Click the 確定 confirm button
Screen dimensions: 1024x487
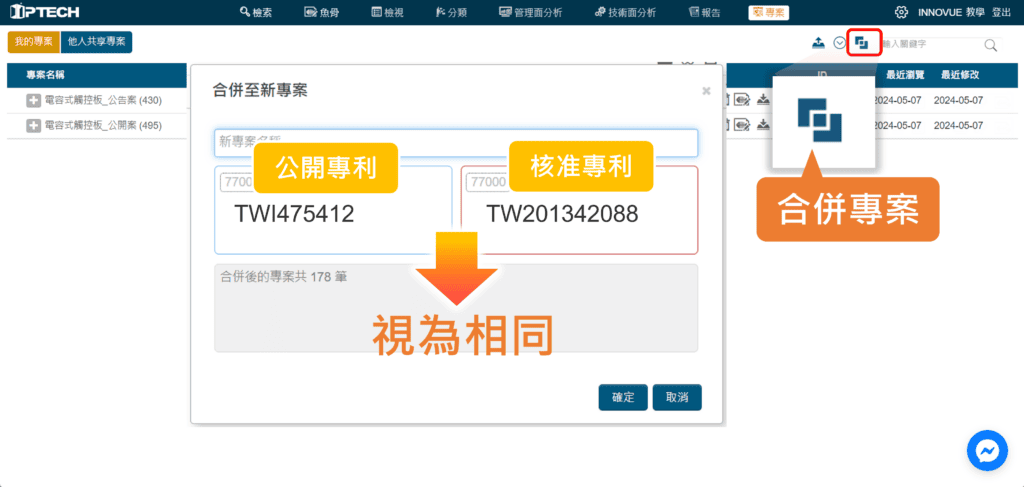[x=623, y=397]
